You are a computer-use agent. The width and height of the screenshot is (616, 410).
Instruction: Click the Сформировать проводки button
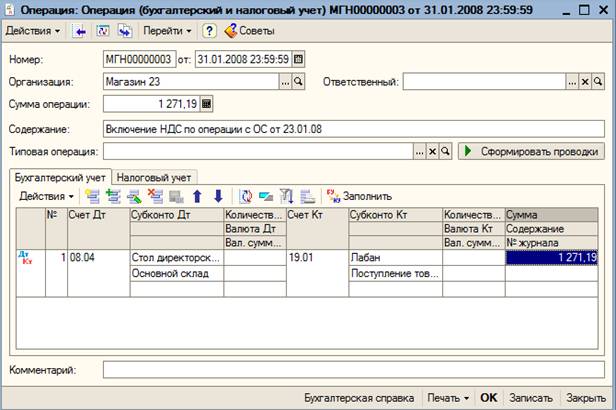[530, 151]
